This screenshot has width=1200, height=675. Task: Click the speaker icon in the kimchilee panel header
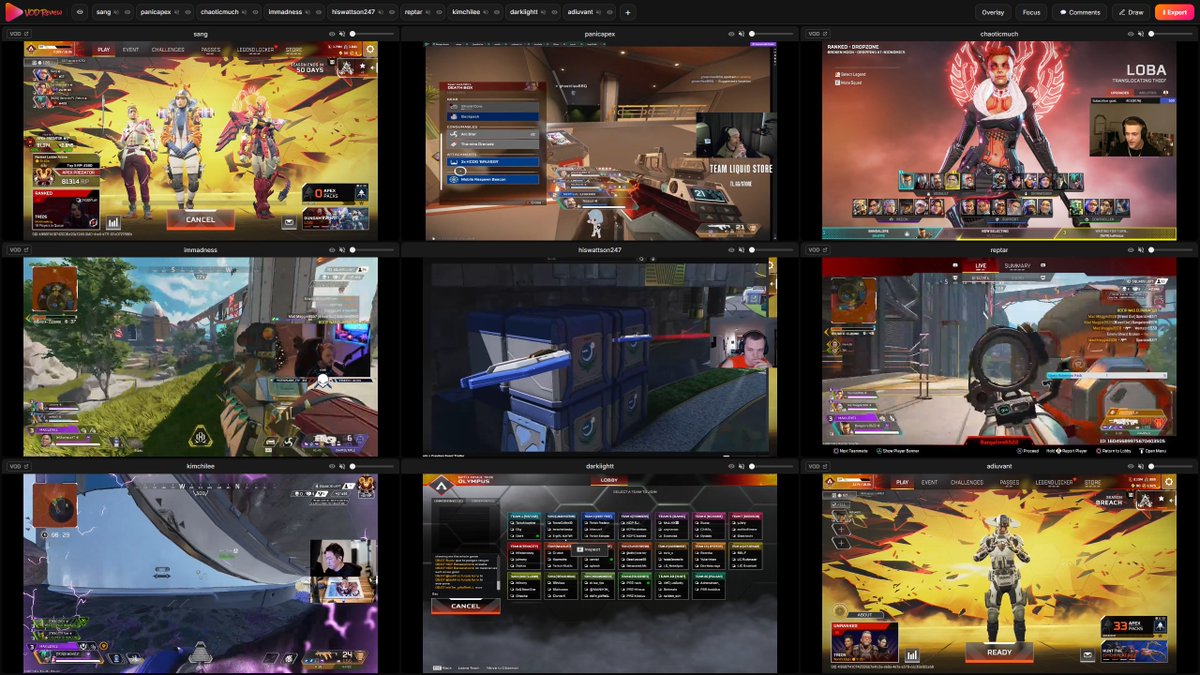coord(341,466)
